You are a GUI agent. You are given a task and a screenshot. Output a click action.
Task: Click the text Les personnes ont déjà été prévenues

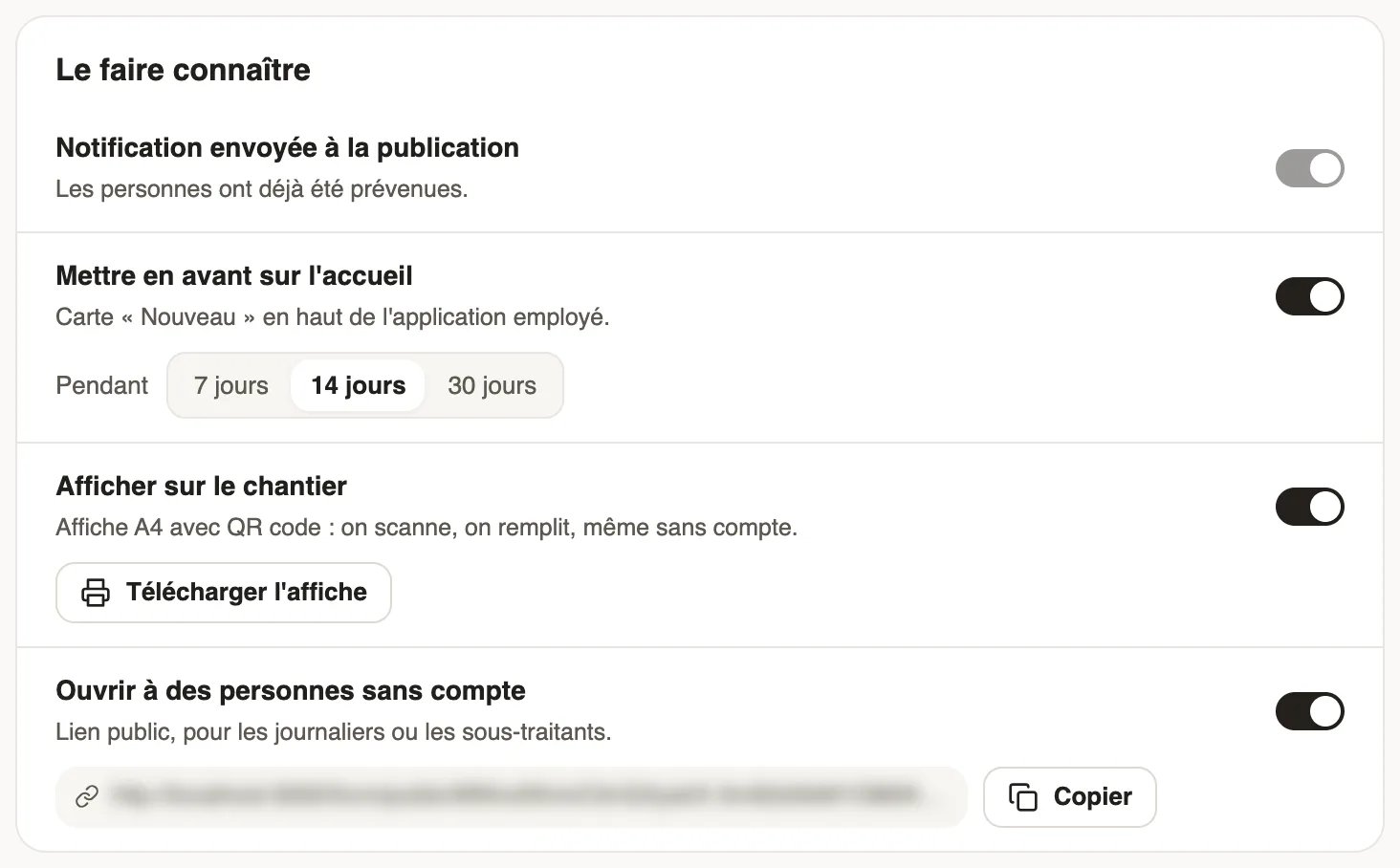pos(262,189)
